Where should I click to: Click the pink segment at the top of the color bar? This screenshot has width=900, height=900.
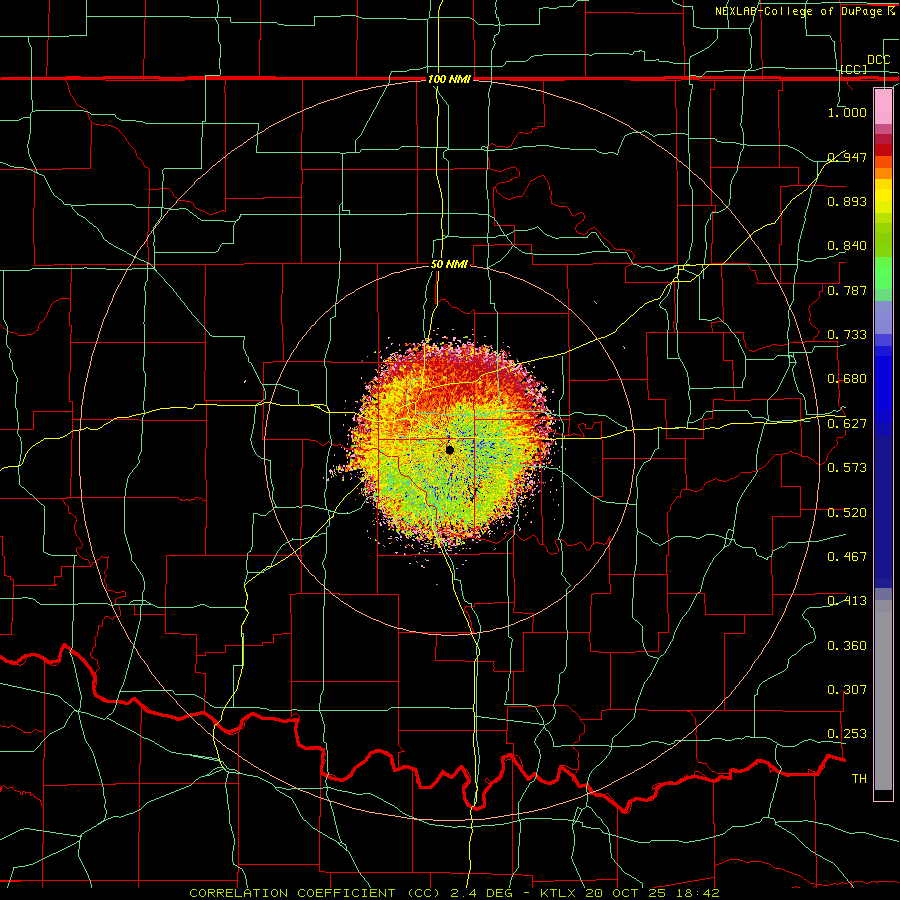click(x=883, y=106)
